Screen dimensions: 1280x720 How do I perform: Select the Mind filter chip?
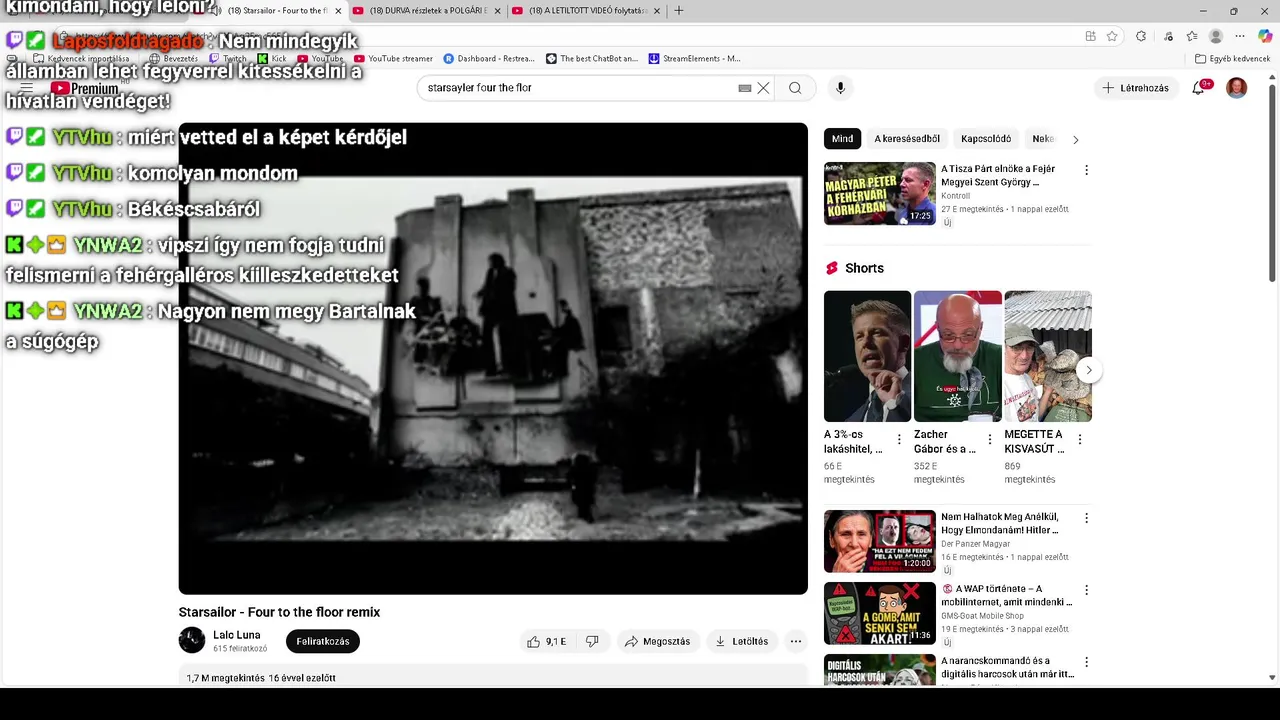[843, 139]
